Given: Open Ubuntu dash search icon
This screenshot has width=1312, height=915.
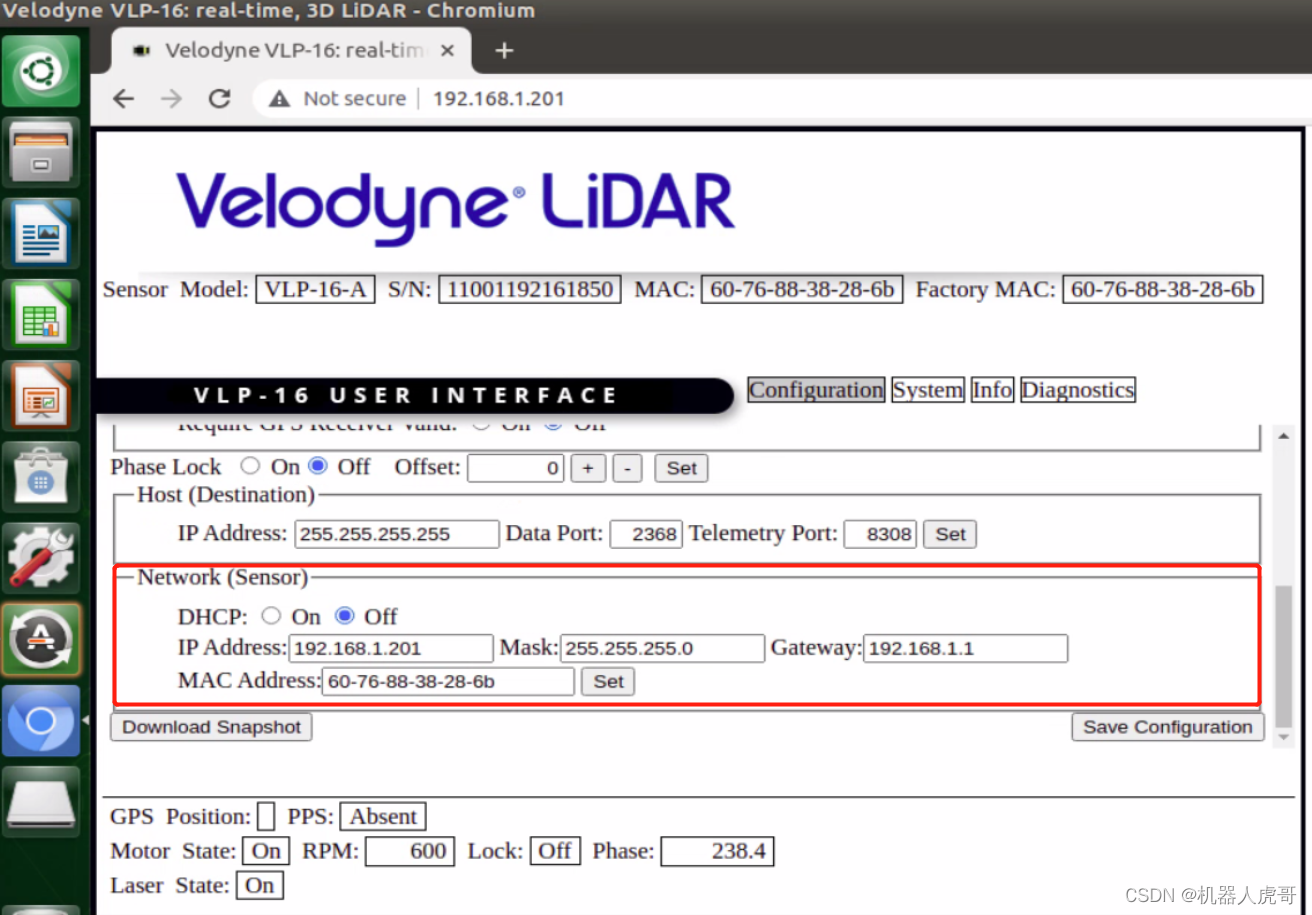Looking at the screenshot, I should click(41, 71).
